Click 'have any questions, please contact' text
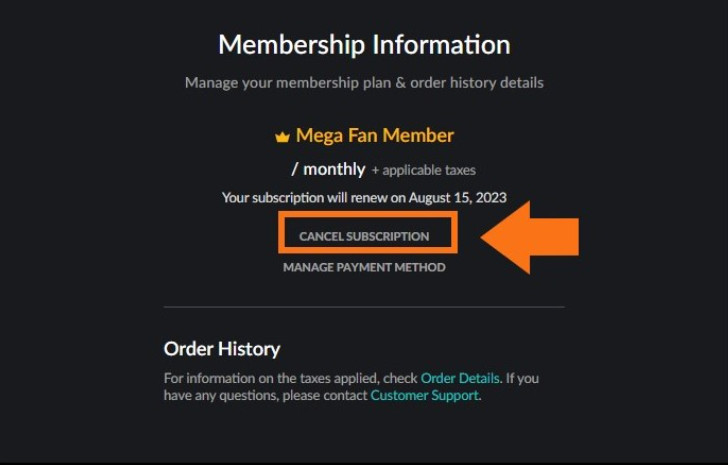The width and height of the screenshot is (728, 465). [265, 395]
